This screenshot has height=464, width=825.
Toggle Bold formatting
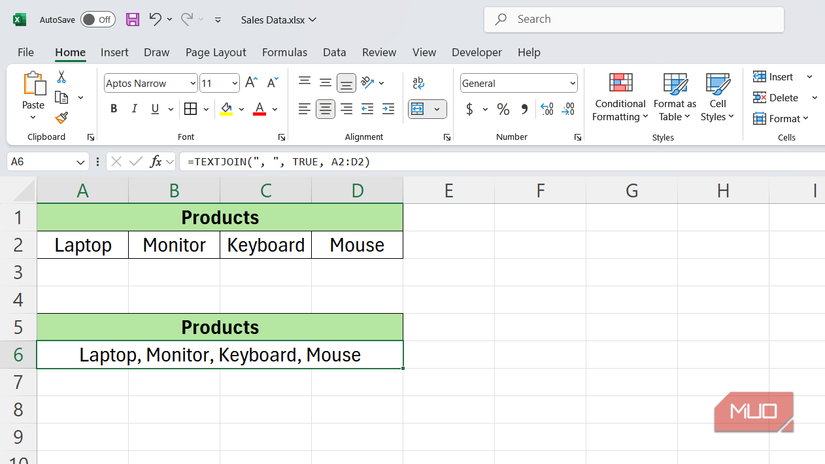[x=114, y=109]
